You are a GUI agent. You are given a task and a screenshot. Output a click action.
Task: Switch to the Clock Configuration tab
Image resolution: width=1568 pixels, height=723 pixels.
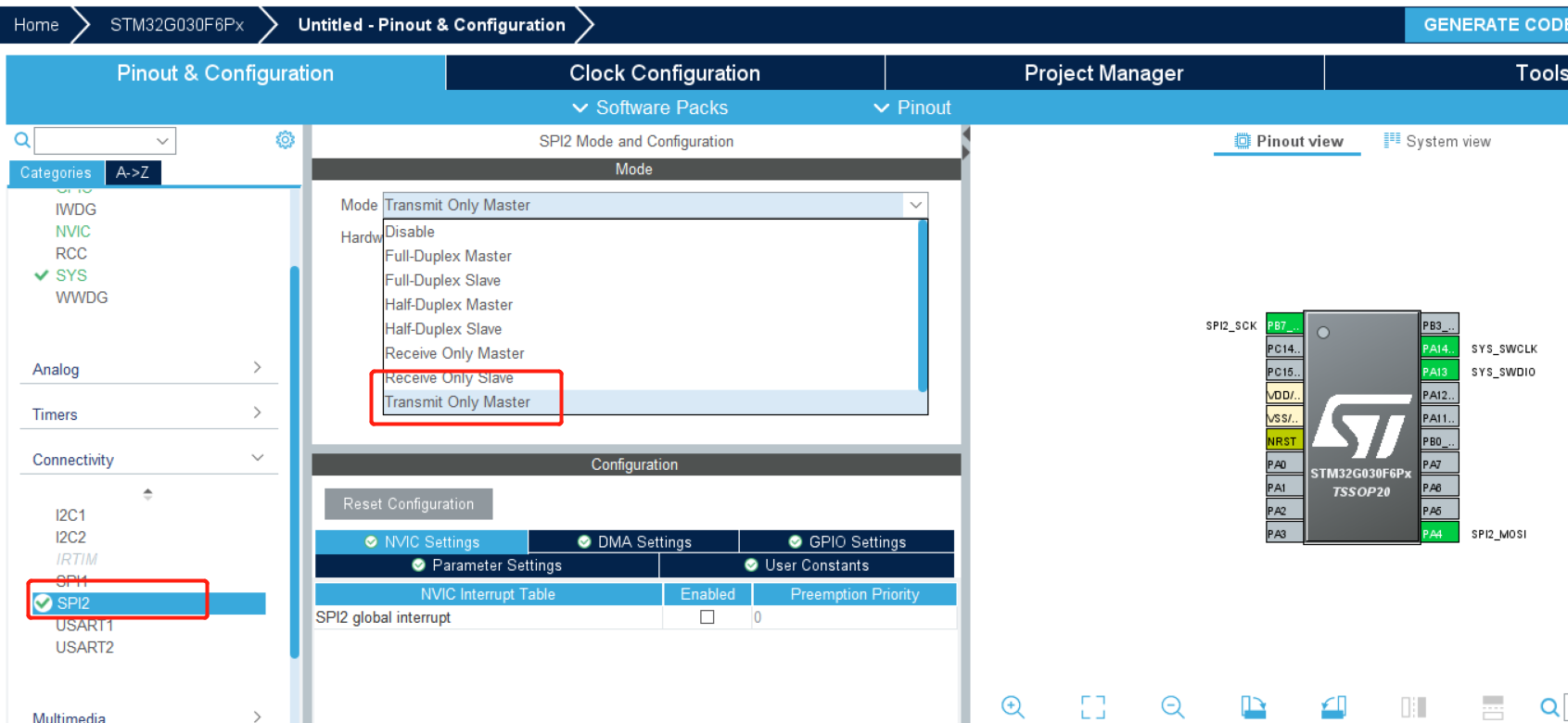coord(665,73)
